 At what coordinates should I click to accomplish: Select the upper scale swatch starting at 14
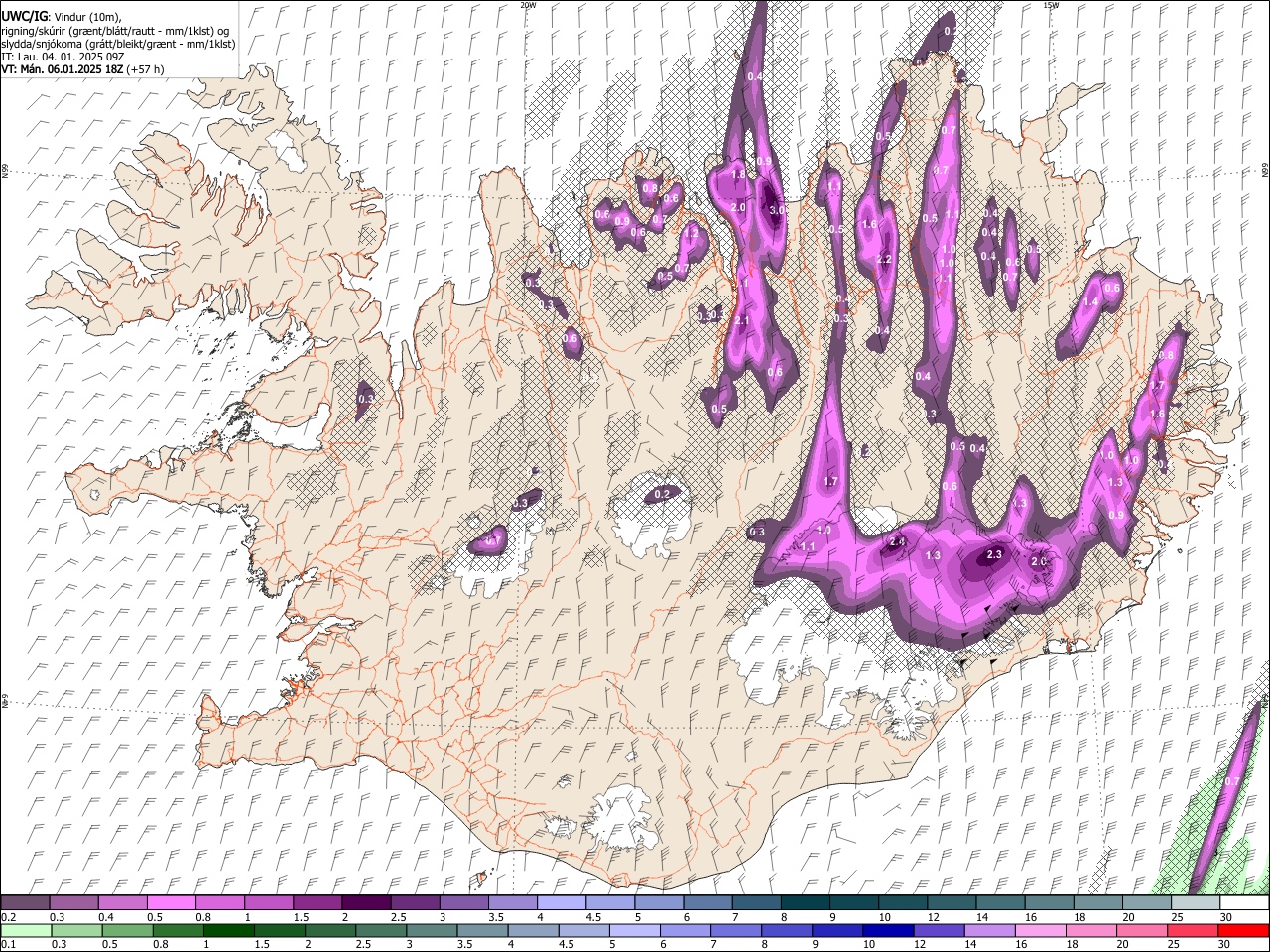tap(1000, 903)
